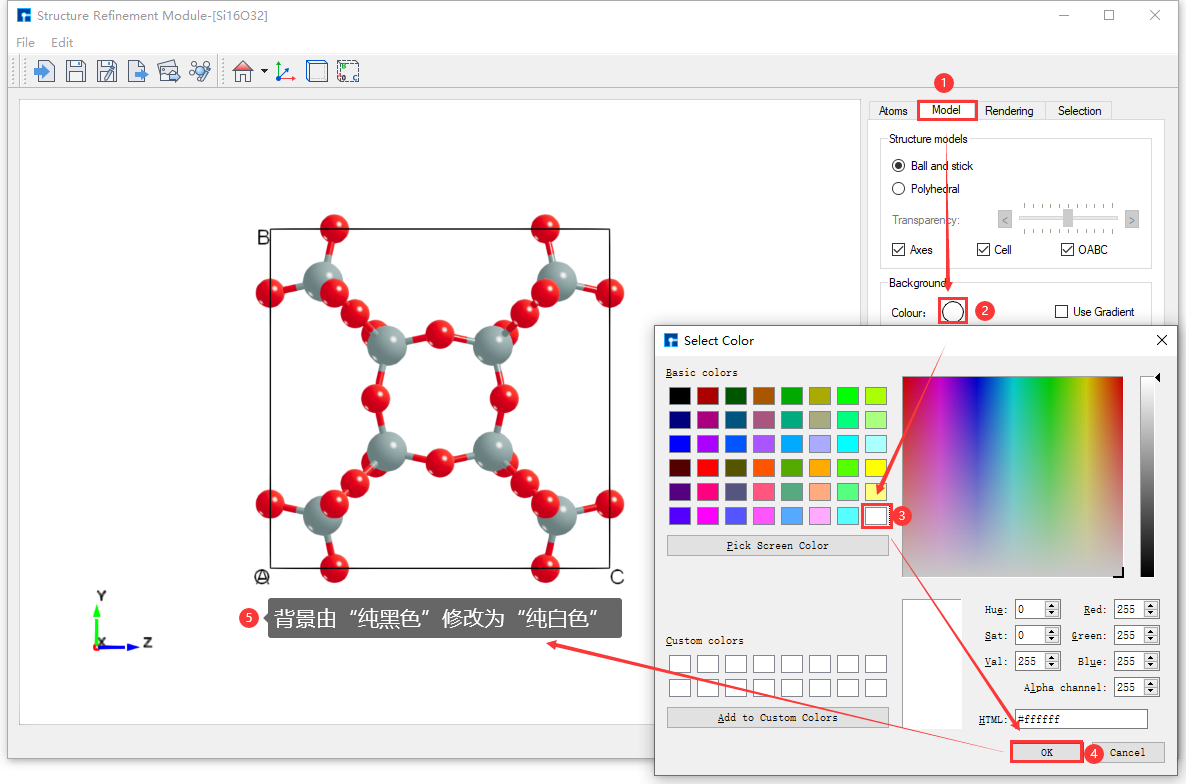1186x784 pixels.
Task: Click the Save toolbar icon
Action: tap(75, 70)
